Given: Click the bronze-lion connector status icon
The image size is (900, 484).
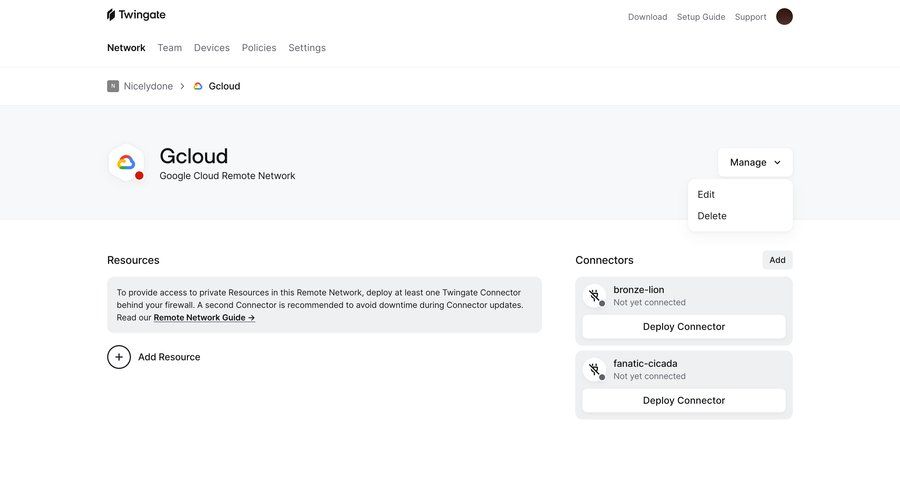Looking at the screenshot, I should pos(595,296).
